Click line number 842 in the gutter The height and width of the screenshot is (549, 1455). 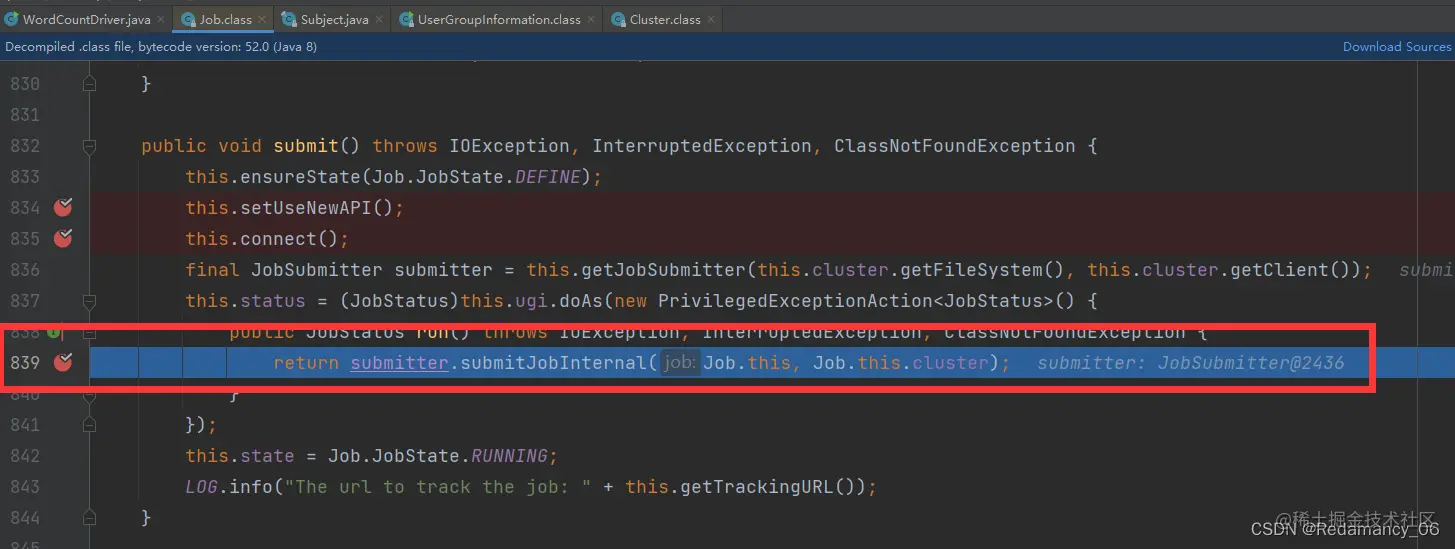25,456
